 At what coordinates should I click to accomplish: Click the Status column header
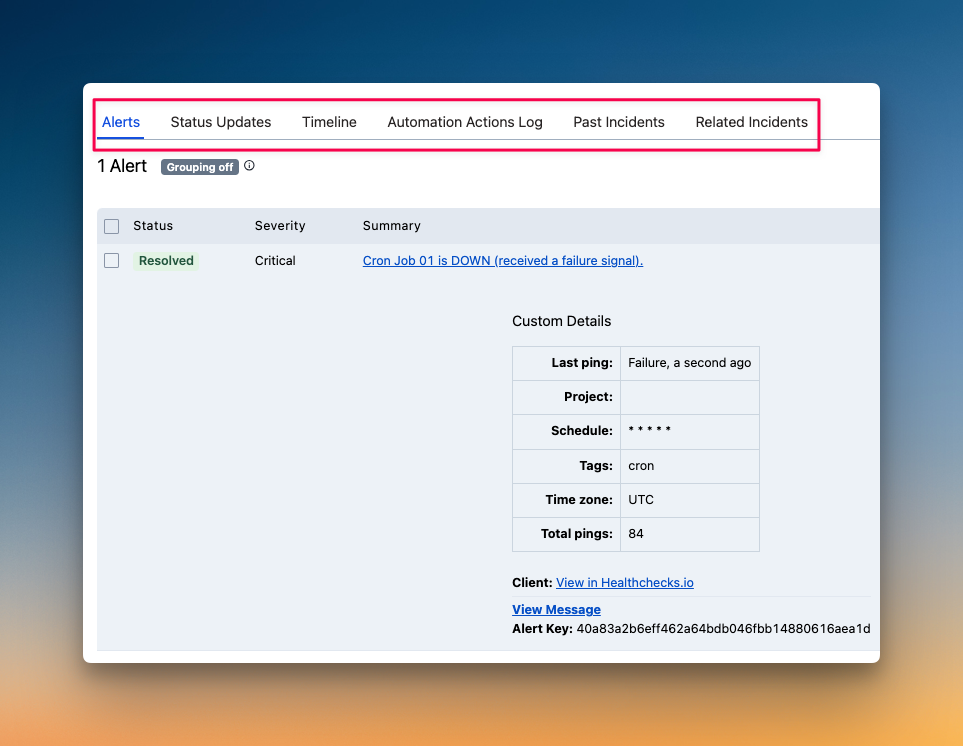153,226
